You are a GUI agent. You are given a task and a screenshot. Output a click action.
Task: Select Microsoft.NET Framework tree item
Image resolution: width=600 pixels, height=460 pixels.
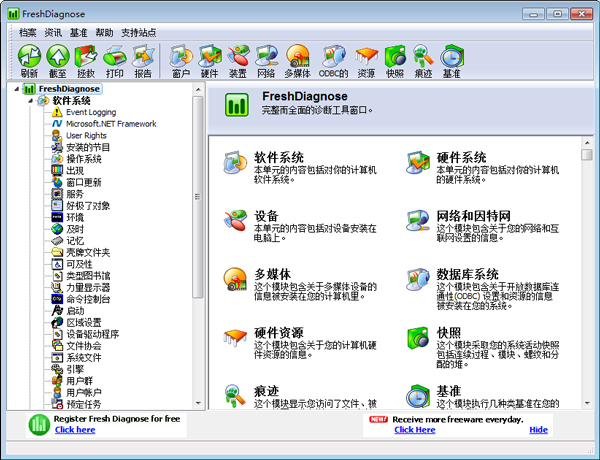coord(111,124)
